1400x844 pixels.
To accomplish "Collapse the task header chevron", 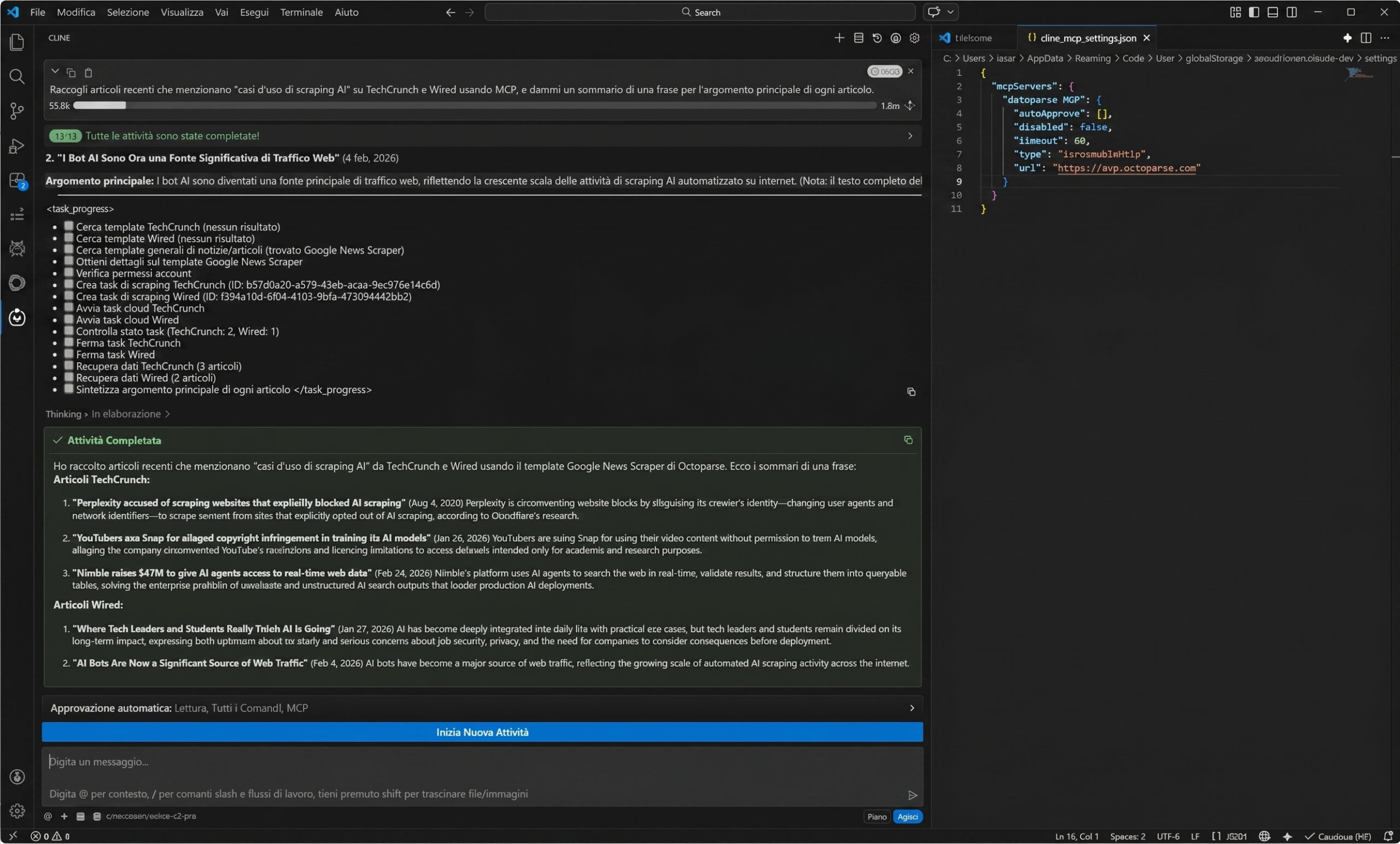I will click(x=55, y=72).
